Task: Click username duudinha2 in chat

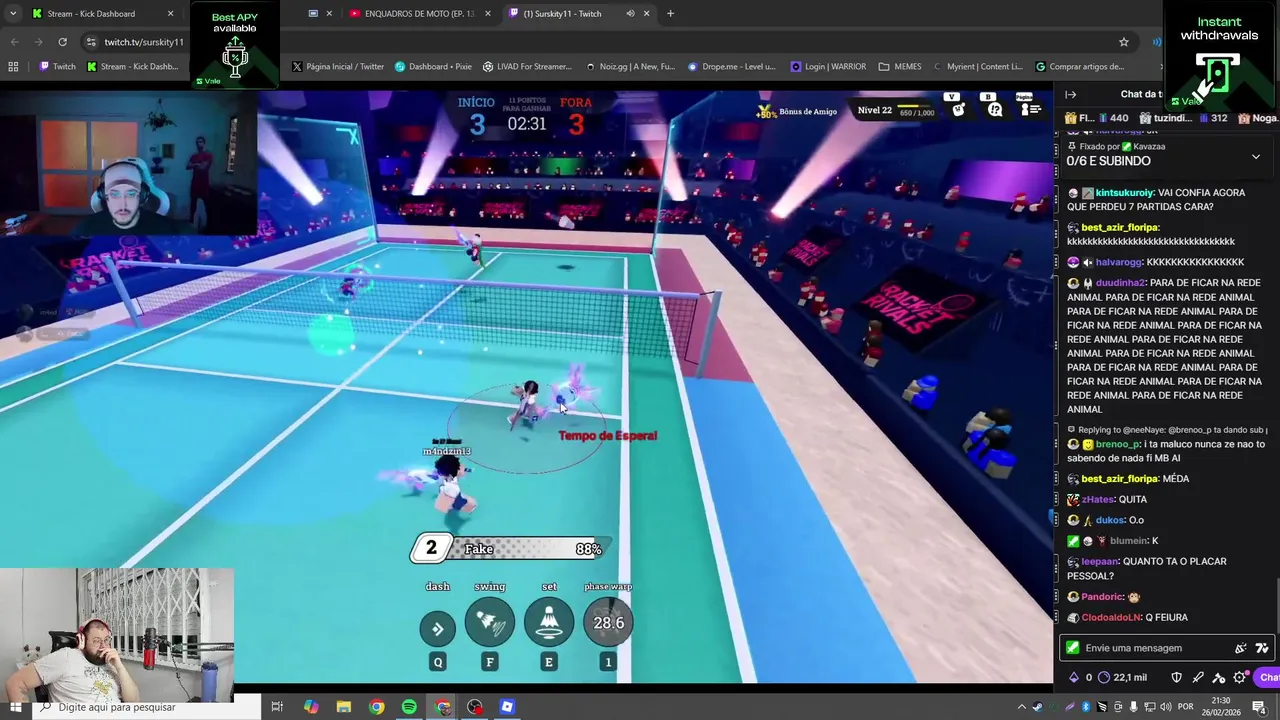Action: coord(1120,283)
